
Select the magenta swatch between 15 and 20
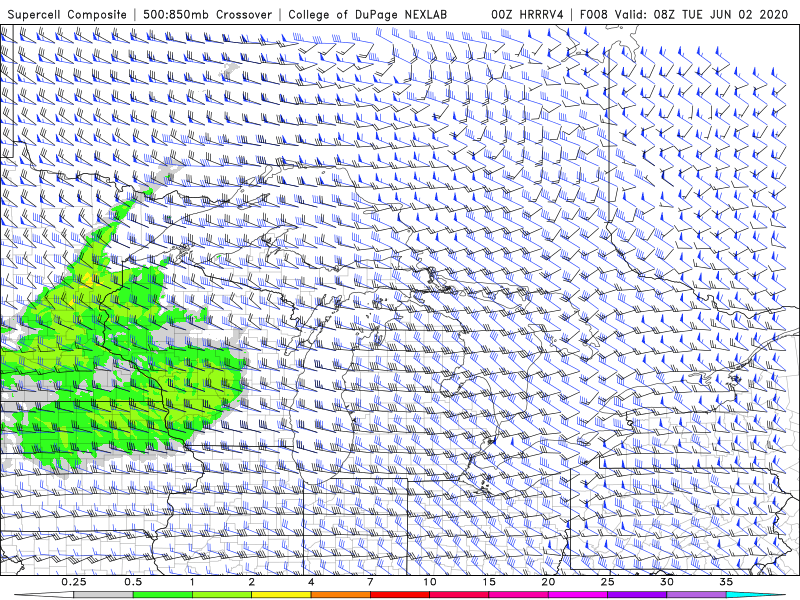(x=518, y=595)
